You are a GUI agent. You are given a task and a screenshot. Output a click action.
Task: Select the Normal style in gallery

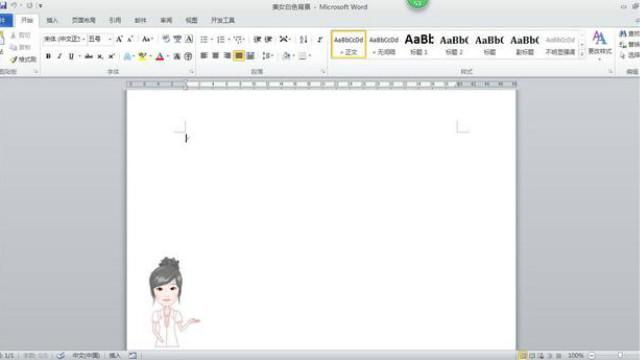click(349, 44)
